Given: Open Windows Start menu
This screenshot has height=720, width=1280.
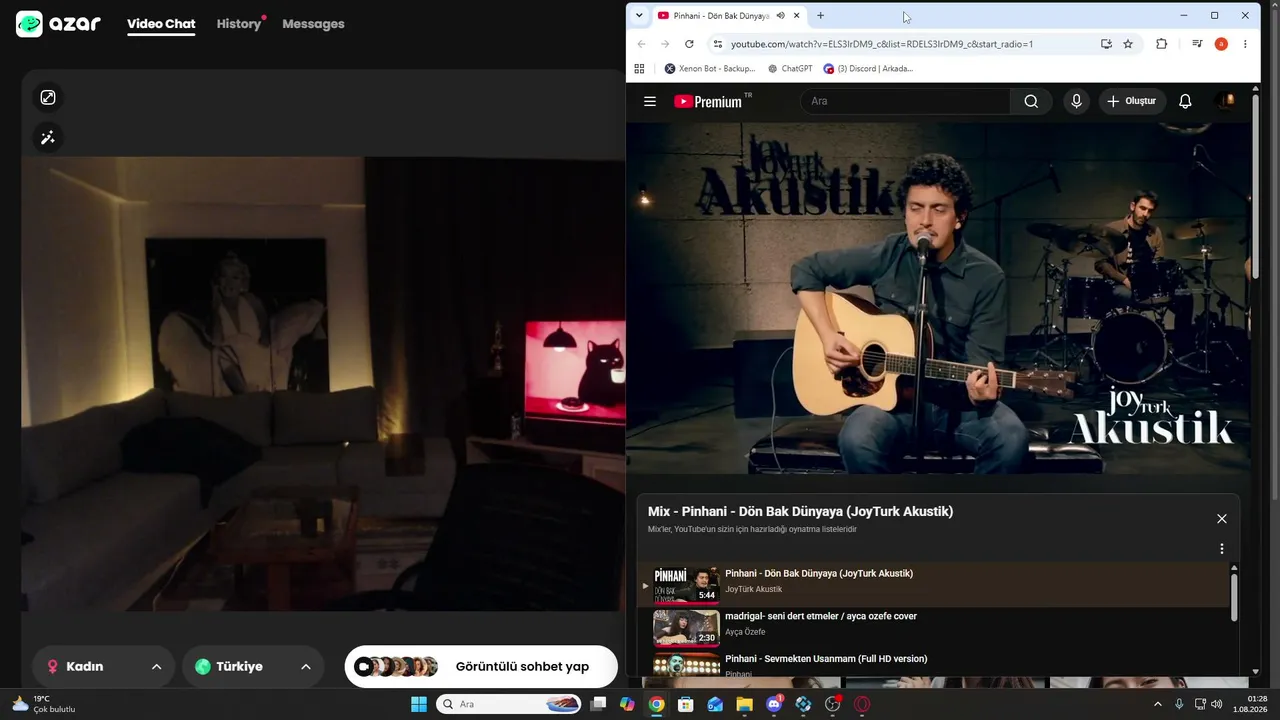Looking at the screenshot, I should pos(419,704).
